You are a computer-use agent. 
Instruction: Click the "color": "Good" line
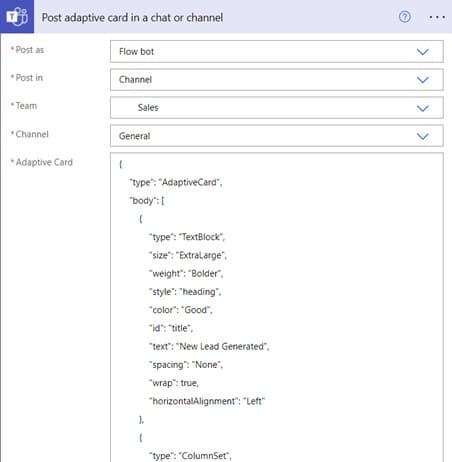pos(181,310)
